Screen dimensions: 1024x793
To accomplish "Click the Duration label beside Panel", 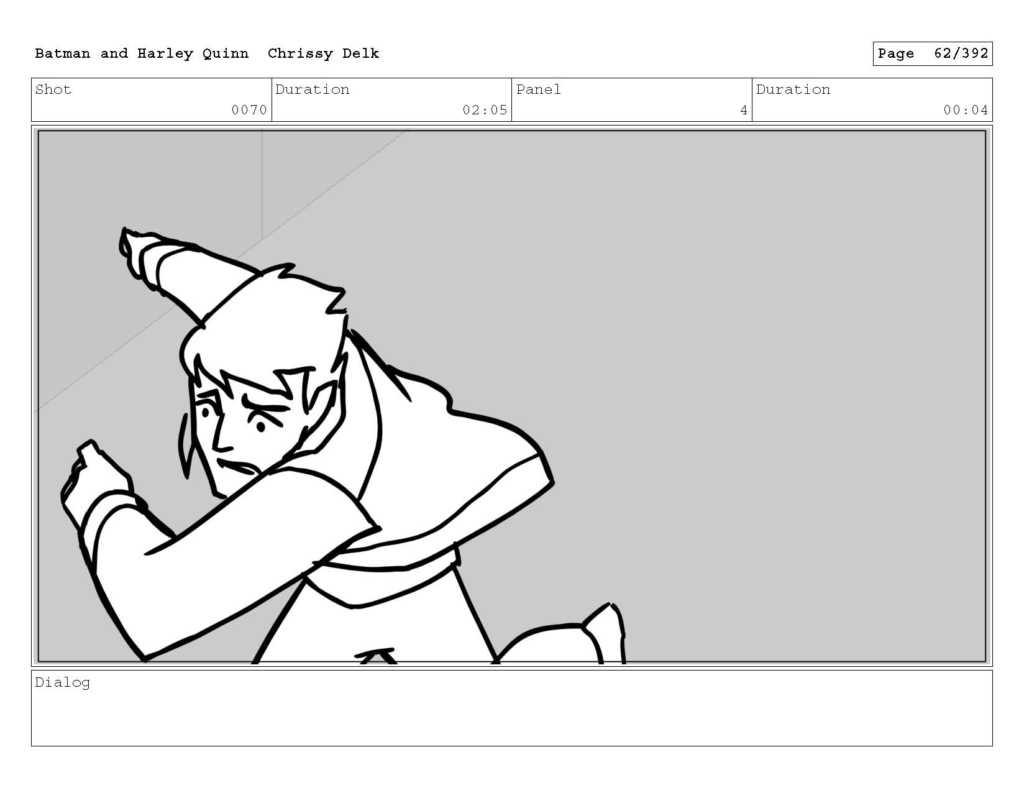I will point(793,89).
